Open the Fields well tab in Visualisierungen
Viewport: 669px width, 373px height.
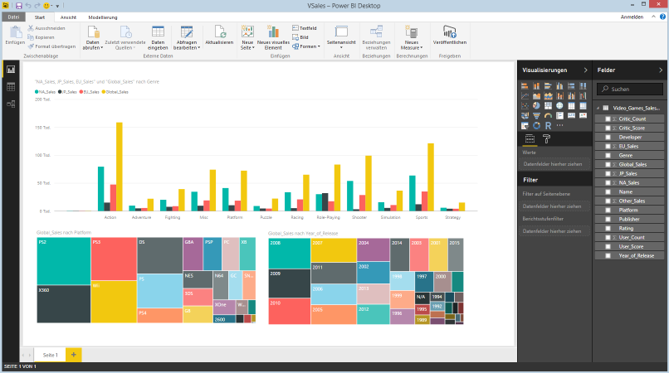pos(530,139)
